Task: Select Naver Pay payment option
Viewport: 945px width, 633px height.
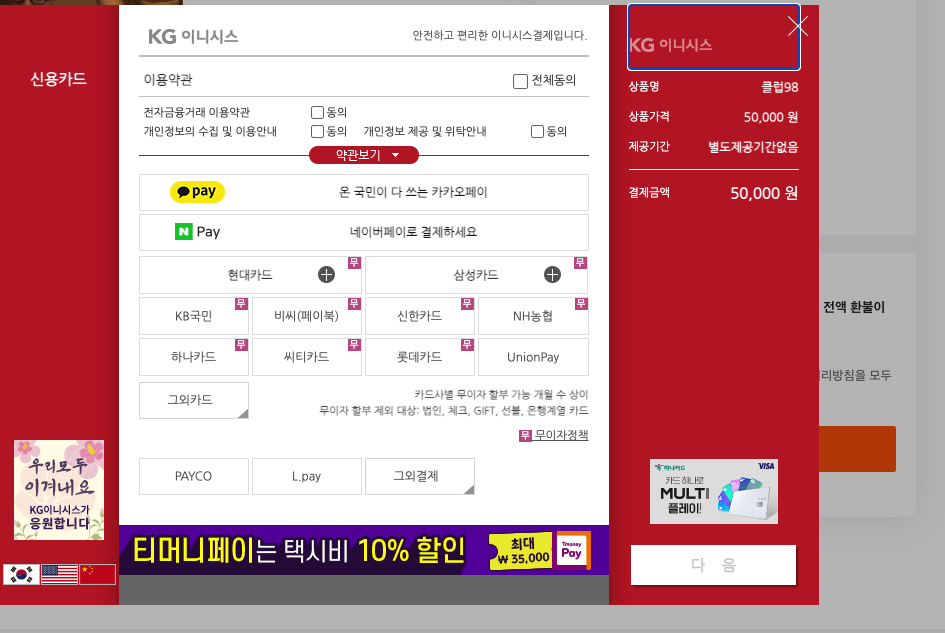Action: (x=364, y=232)
